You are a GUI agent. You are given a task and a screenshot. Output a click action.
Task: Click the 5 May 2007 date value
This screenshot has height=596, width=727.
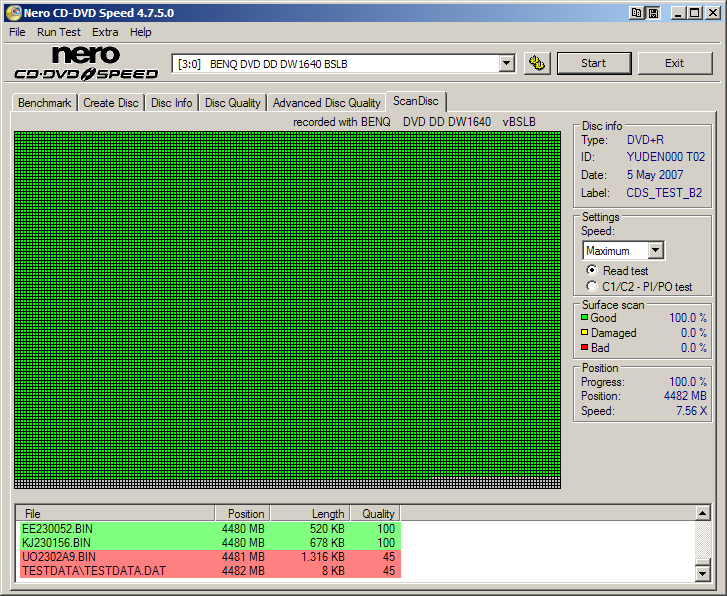pos(655,175)
